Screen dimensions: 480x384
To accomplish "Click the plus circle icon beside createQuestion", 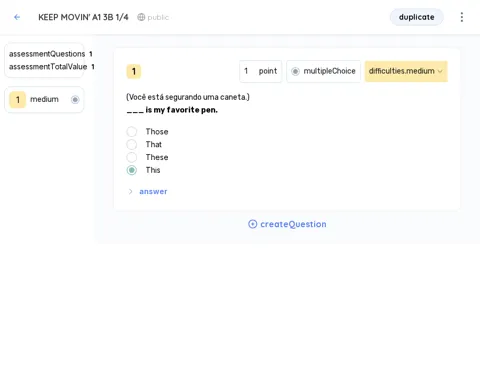I will click(253, 224).
